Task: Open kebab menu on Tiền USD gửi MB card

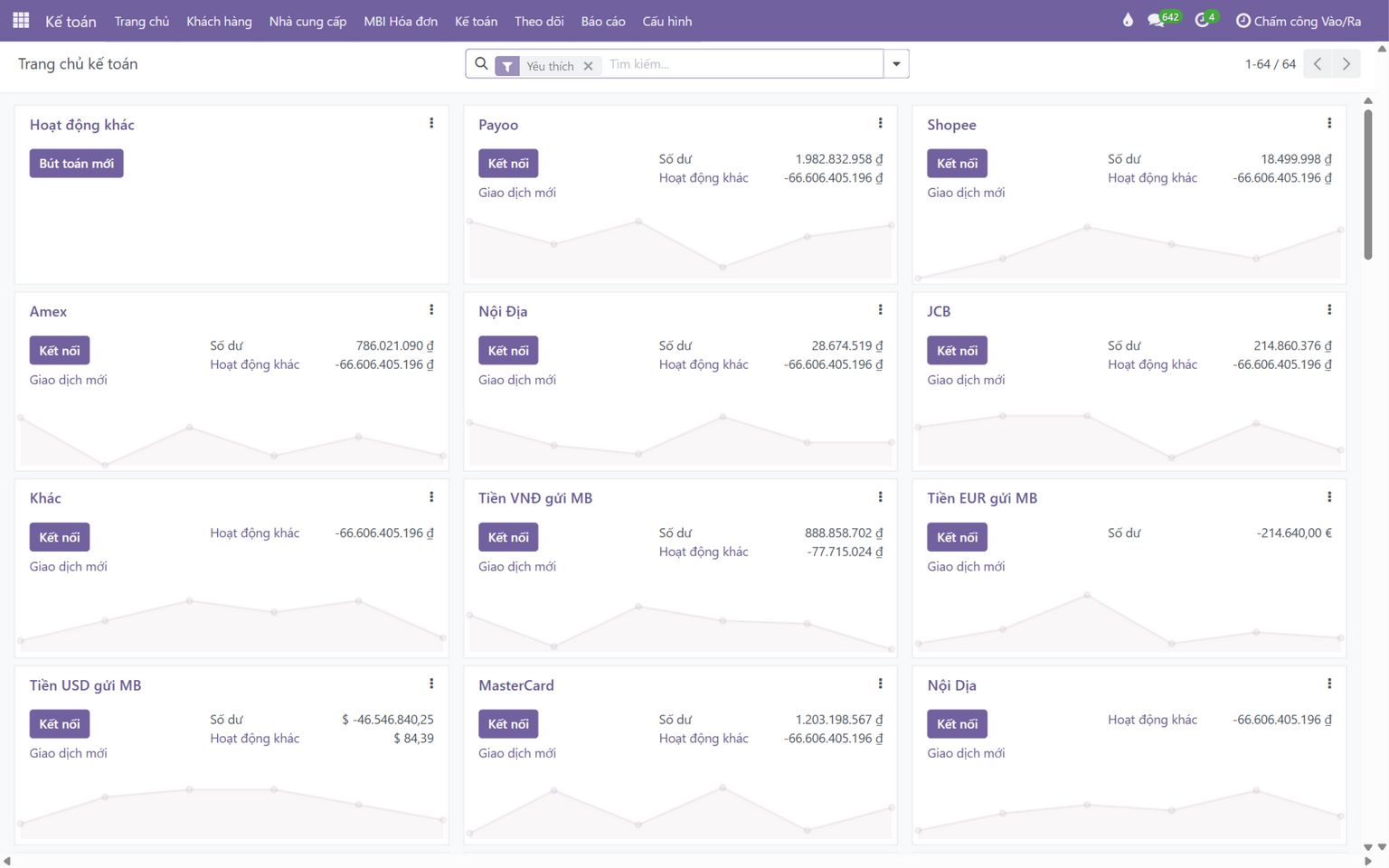Action: point(431,684)
